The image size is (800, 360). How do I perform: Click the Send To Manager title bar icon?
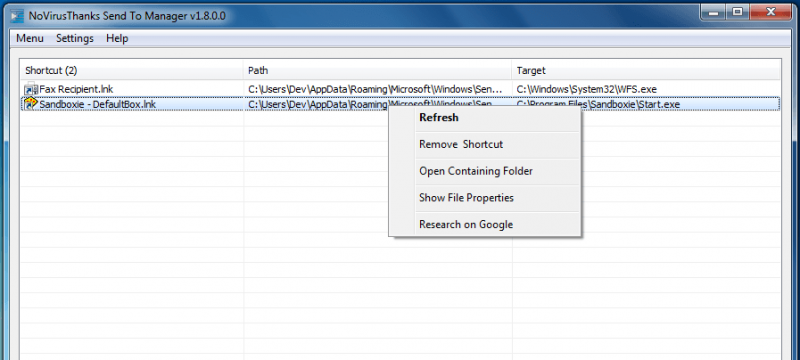click(16, 16)
